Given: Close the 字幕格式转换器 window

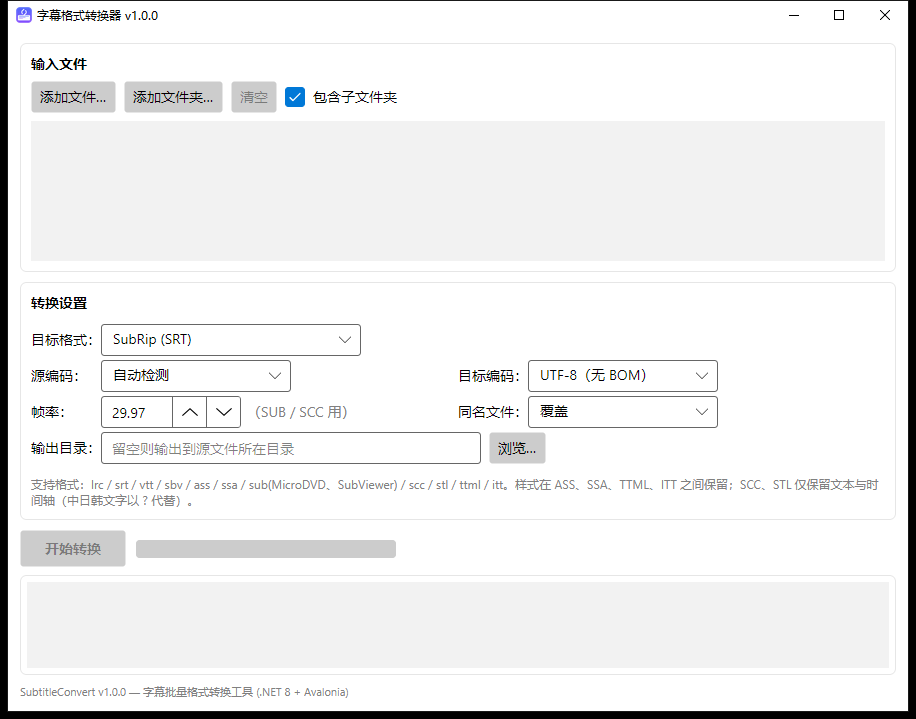Looking at the screenshot, I should (884, 15).
